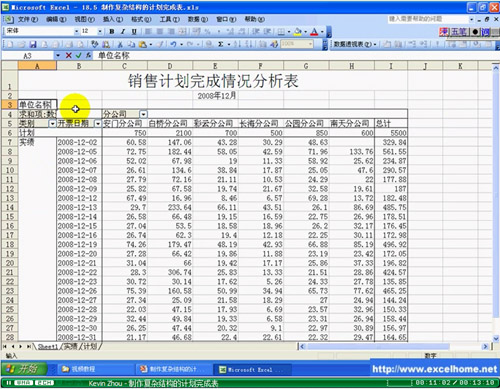
Task: Click the Percent Style icon
Action: pyautogui.click(x=207, y=32)
